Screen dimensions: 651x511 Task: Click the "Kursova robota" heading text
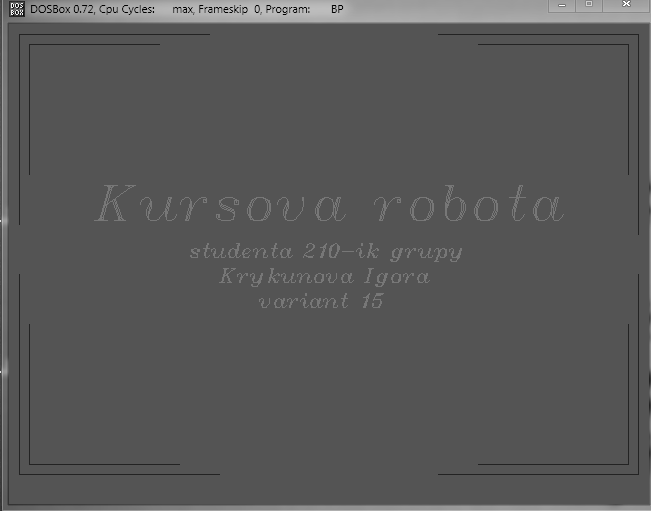coord(329,204)
